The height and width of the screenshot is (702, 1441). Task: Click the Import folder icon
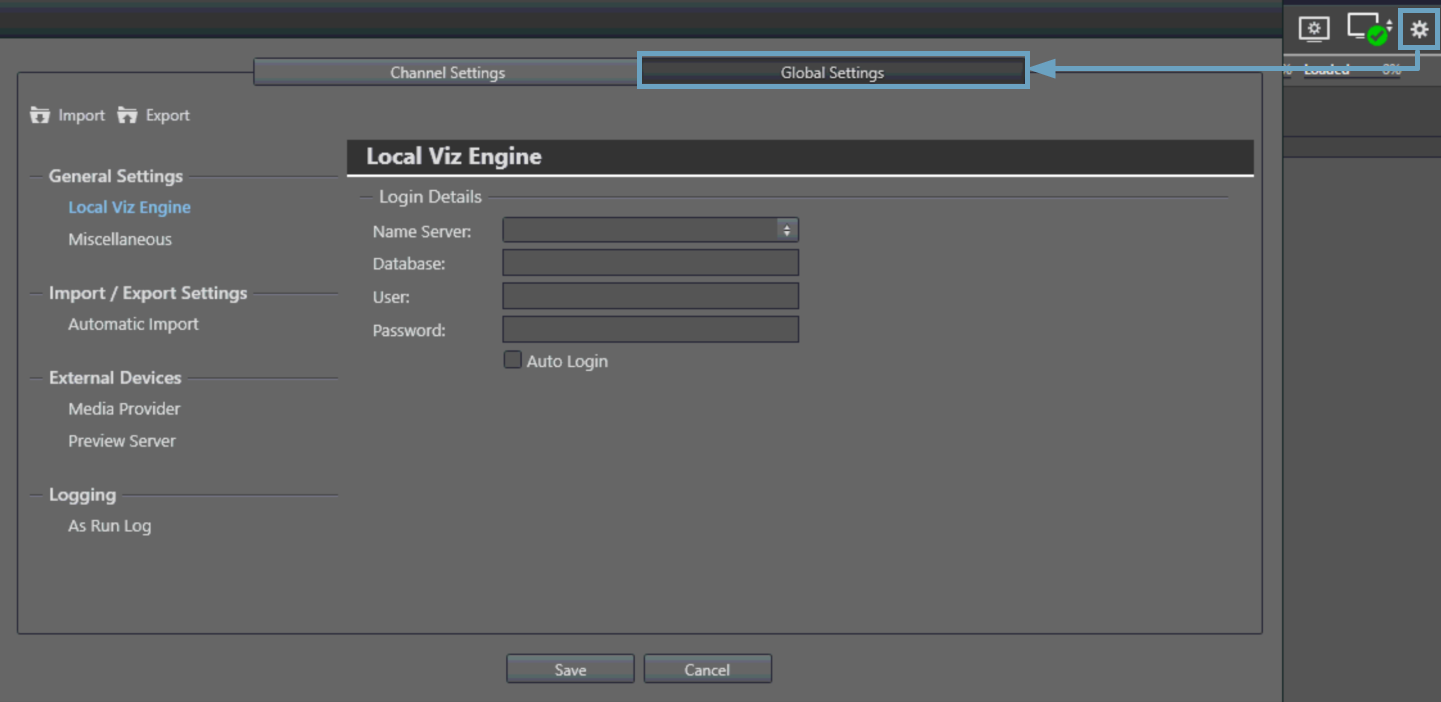click(x=40, y=116)
